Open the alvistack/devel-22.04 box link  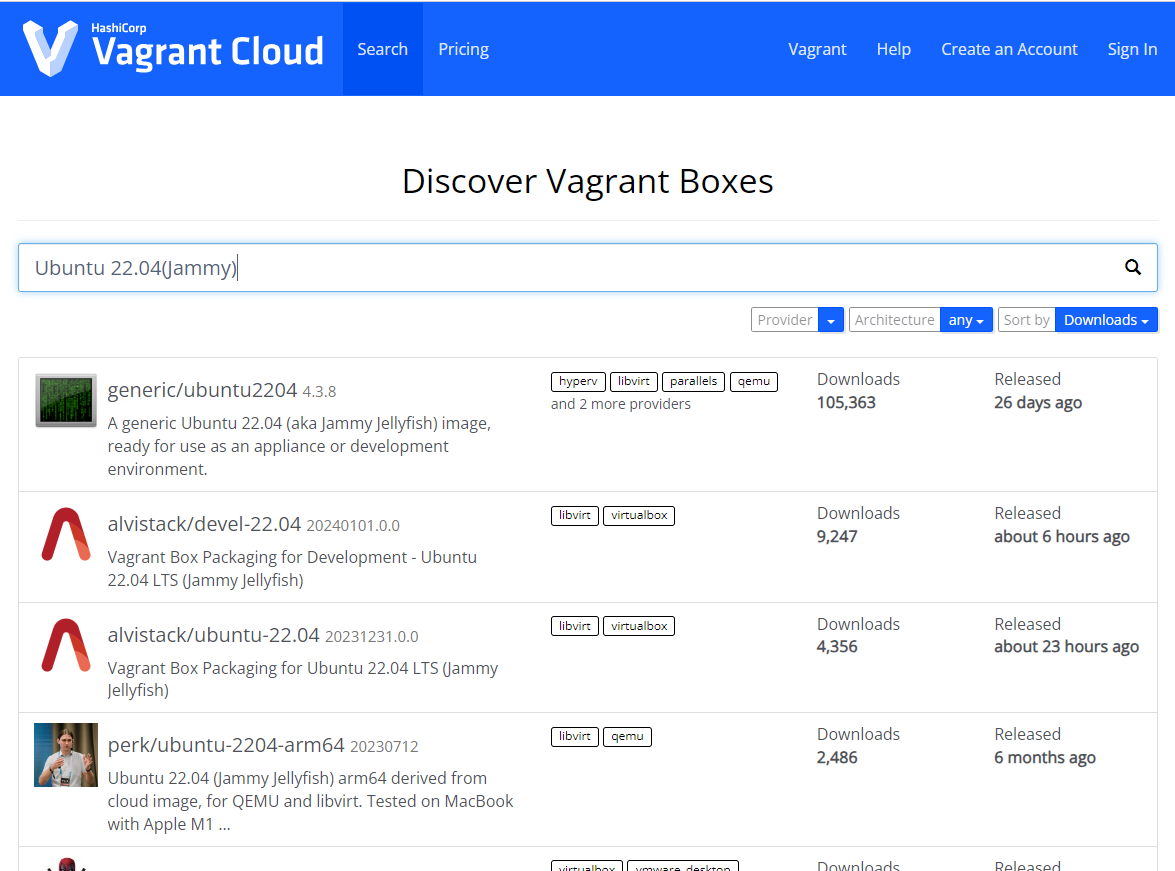pyautogui.click(x=204, y=524)
